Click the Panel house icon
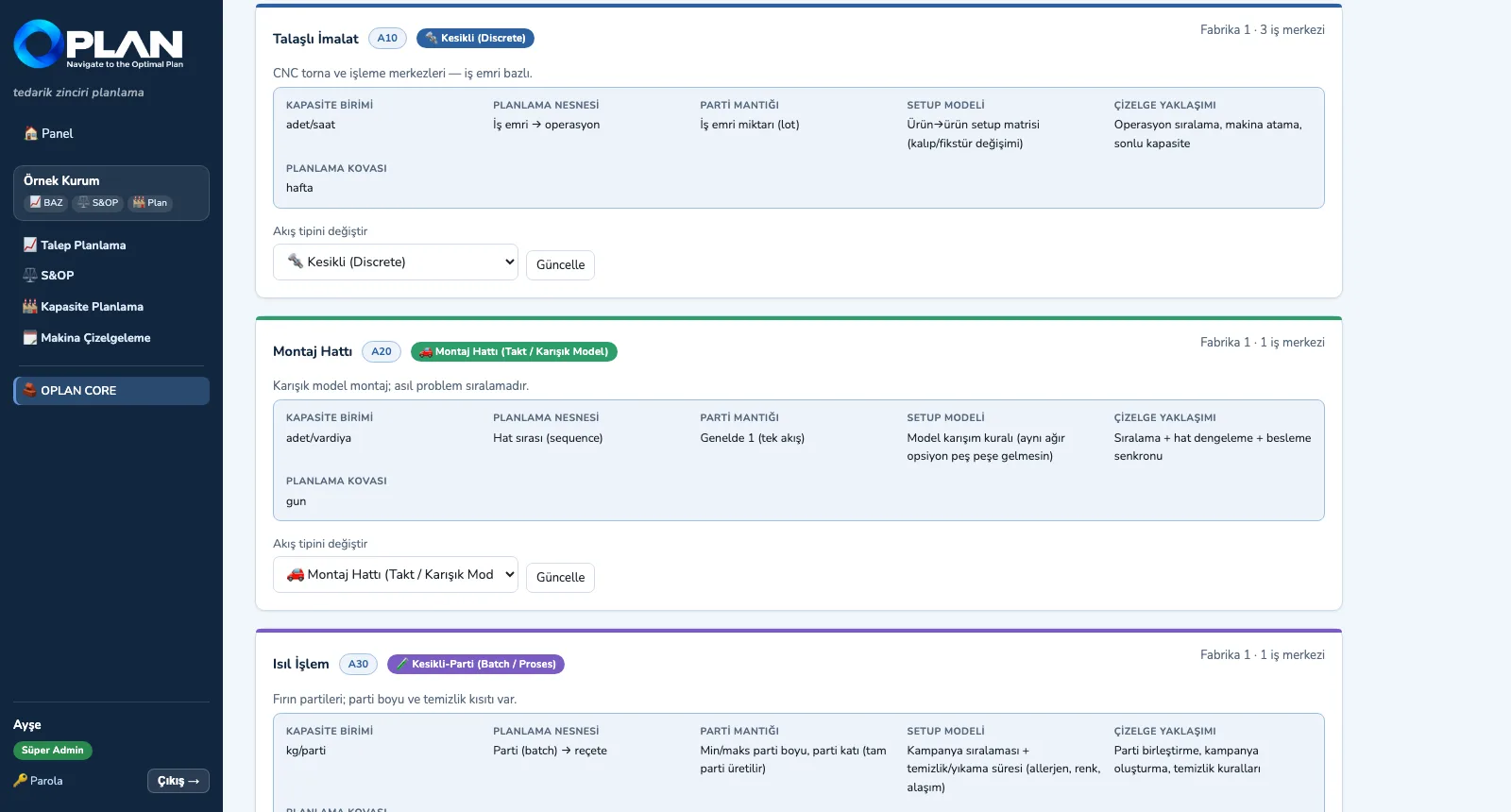This screenshot has width=1511, height=812. tap(31, 133)
